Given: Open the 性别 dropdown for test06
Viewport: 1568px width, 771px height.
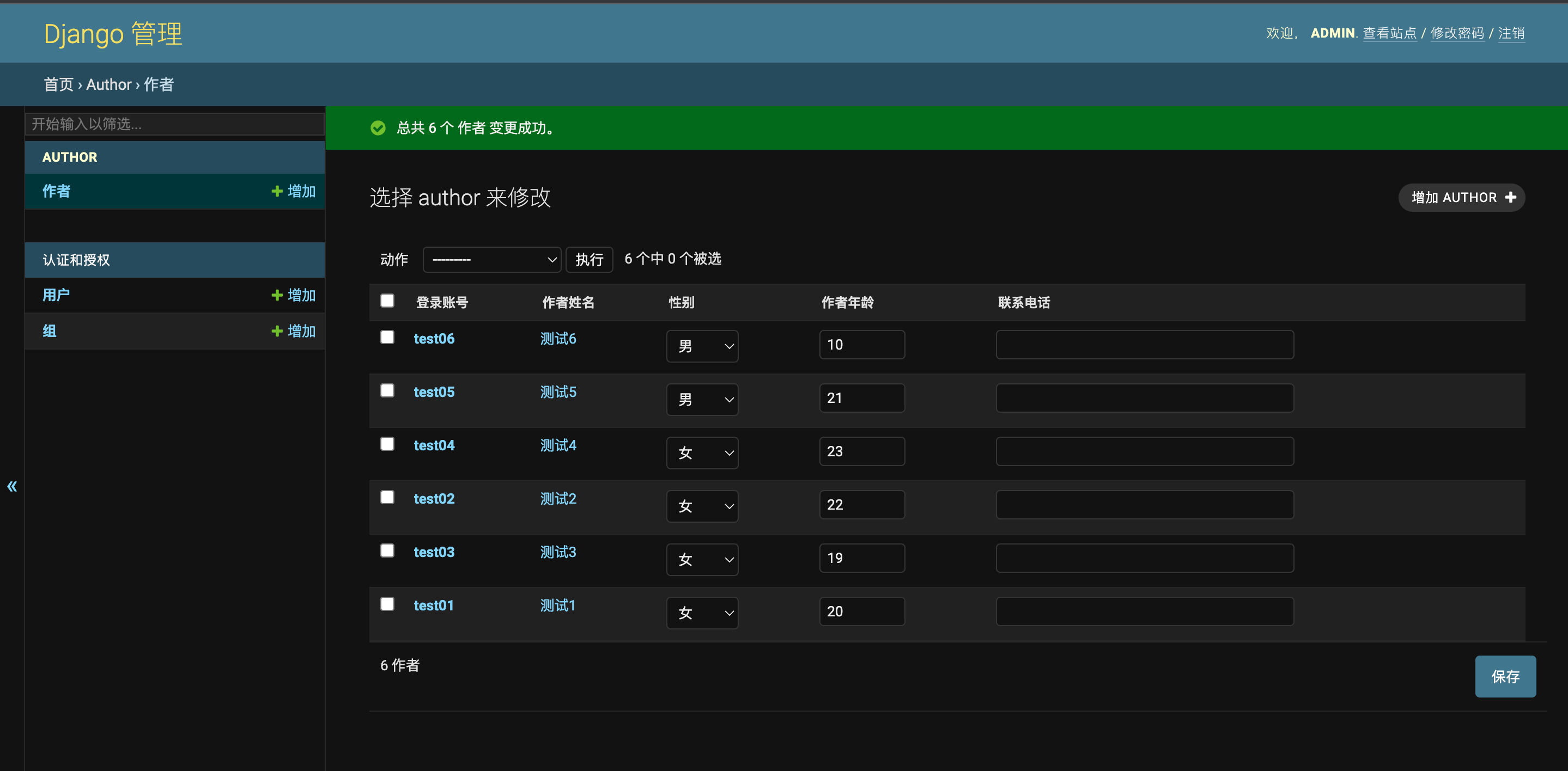Looking at the screenshot, I should tap(702, 346).
